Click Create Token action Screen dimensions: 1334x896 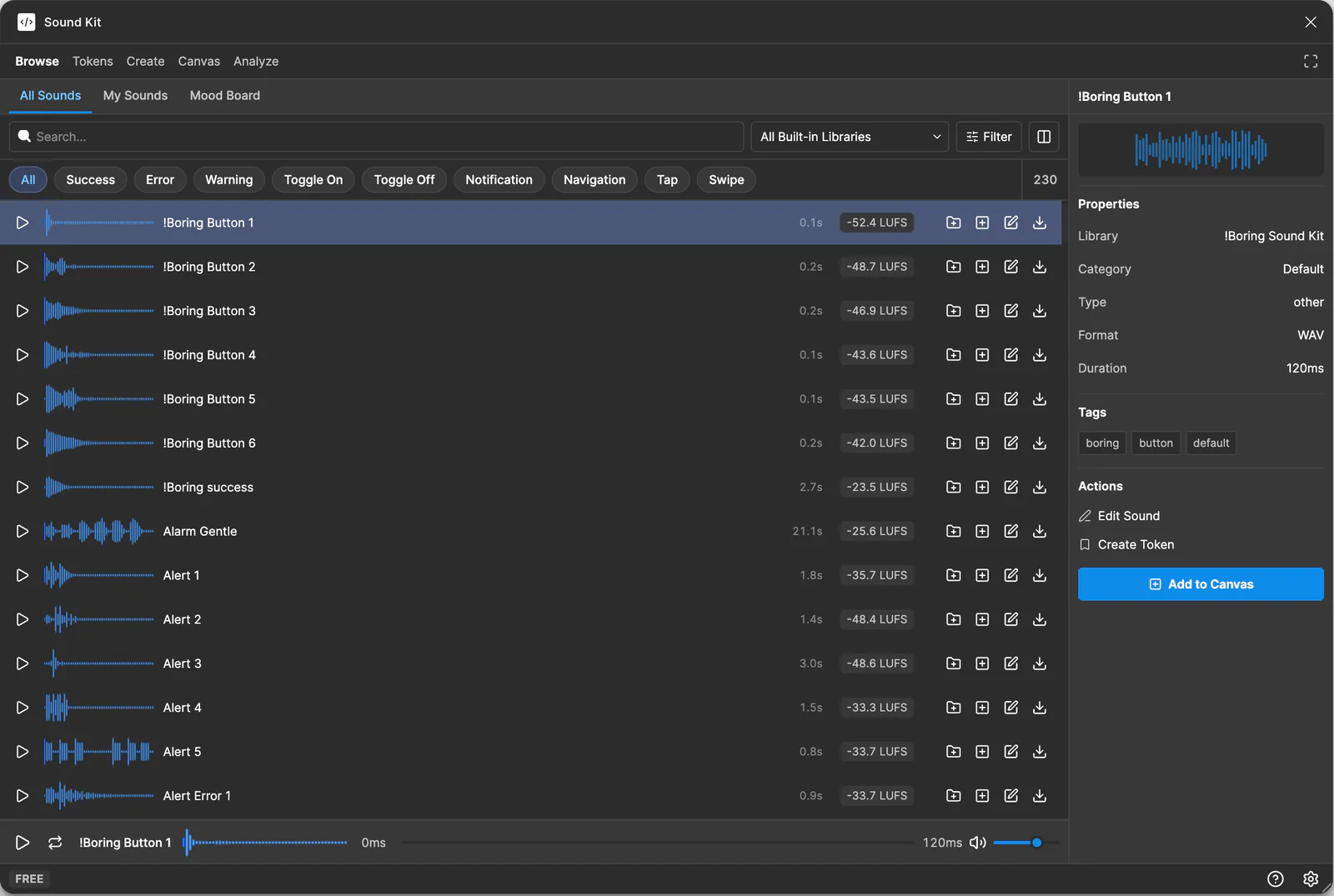click(x=1126, y=544)
